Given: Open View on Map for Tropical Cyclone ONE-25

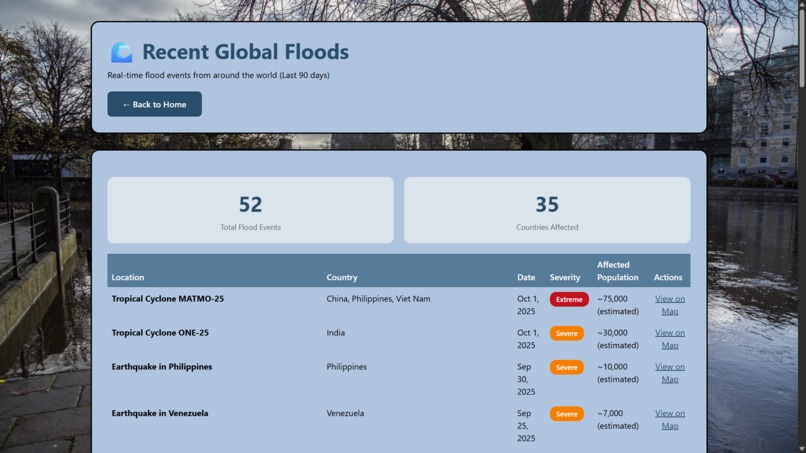Looking at the screenshot, I should 670,339.
